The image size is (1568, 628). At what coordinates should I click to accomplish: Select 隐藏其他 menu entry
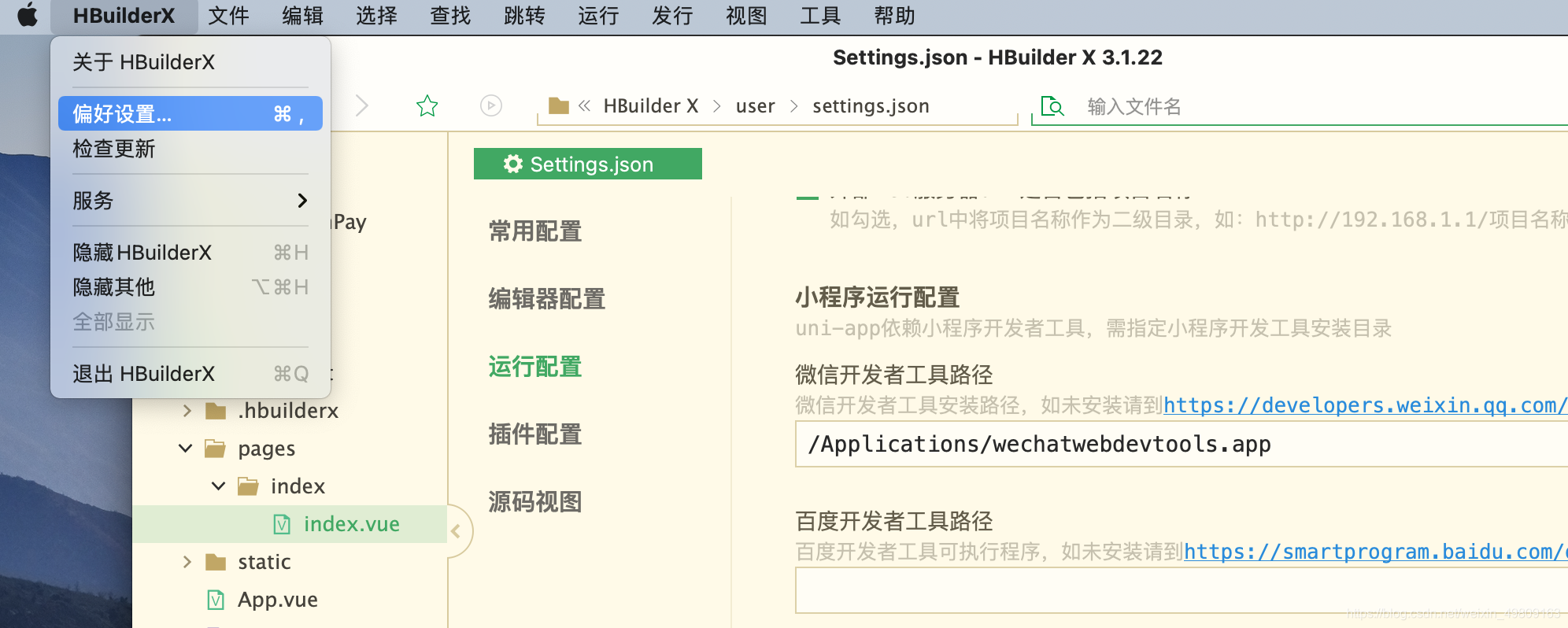pyautogui.click(x=190, y=287)
